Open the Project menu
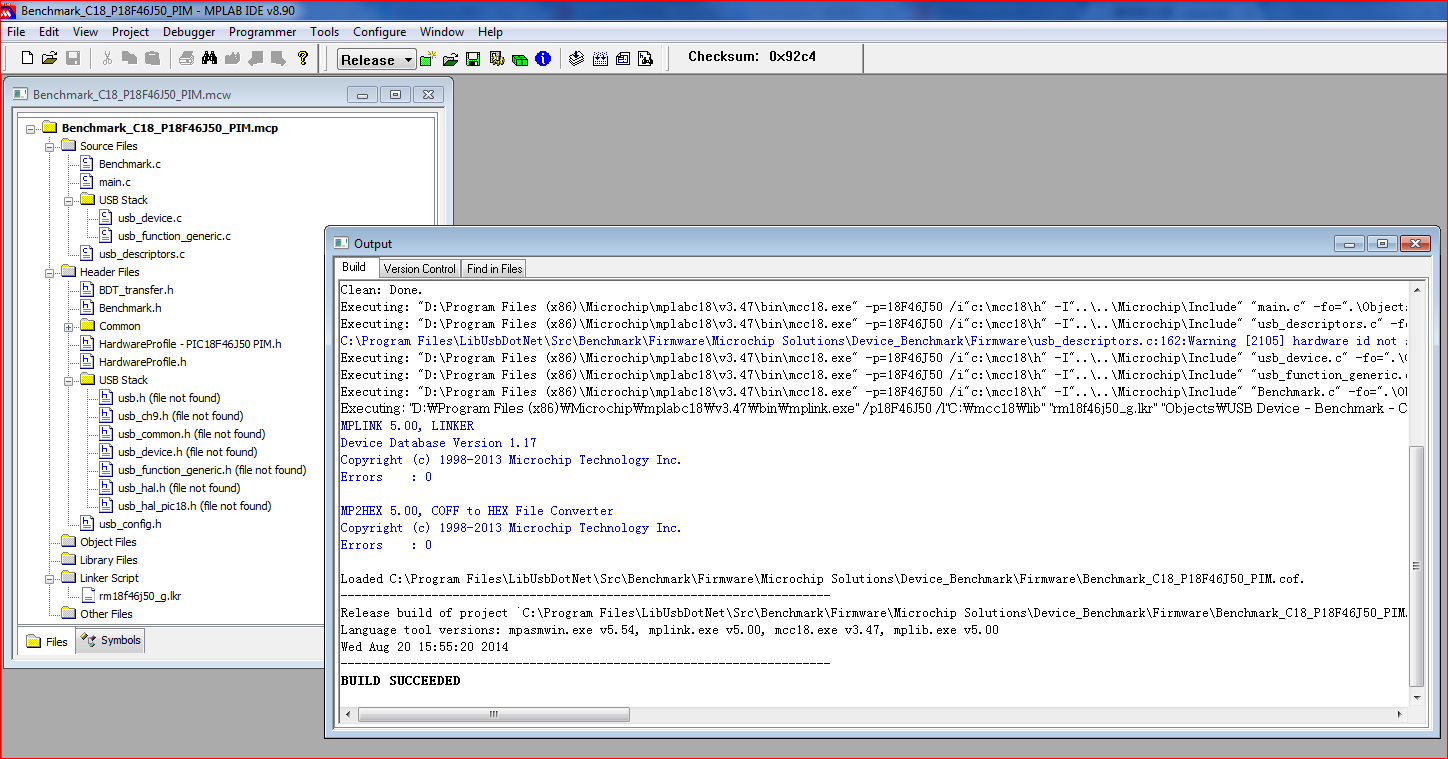This screenshot has height=759, width=1448. tap(130, 32)
